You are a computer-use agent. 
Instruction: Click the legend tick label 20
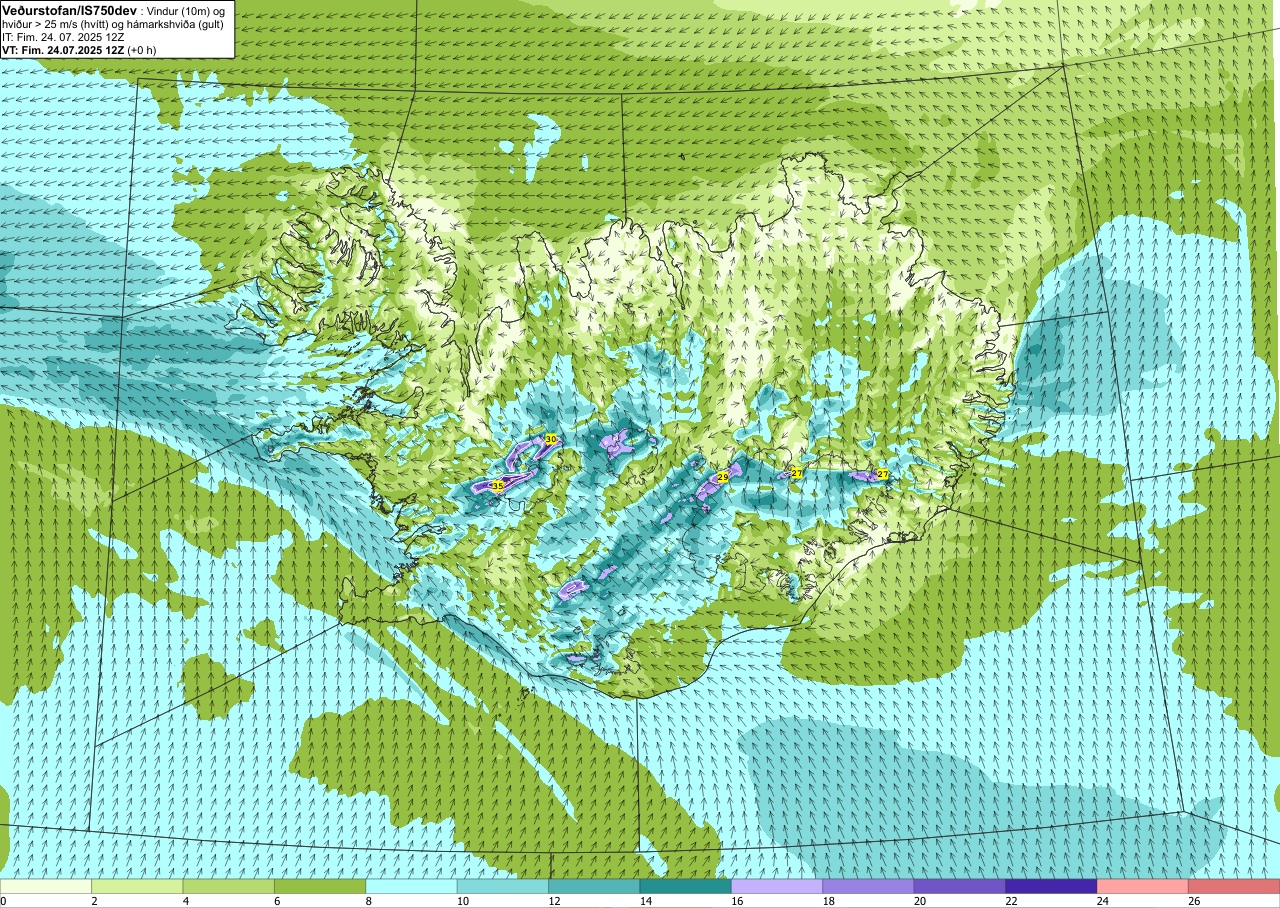(919, 901)
